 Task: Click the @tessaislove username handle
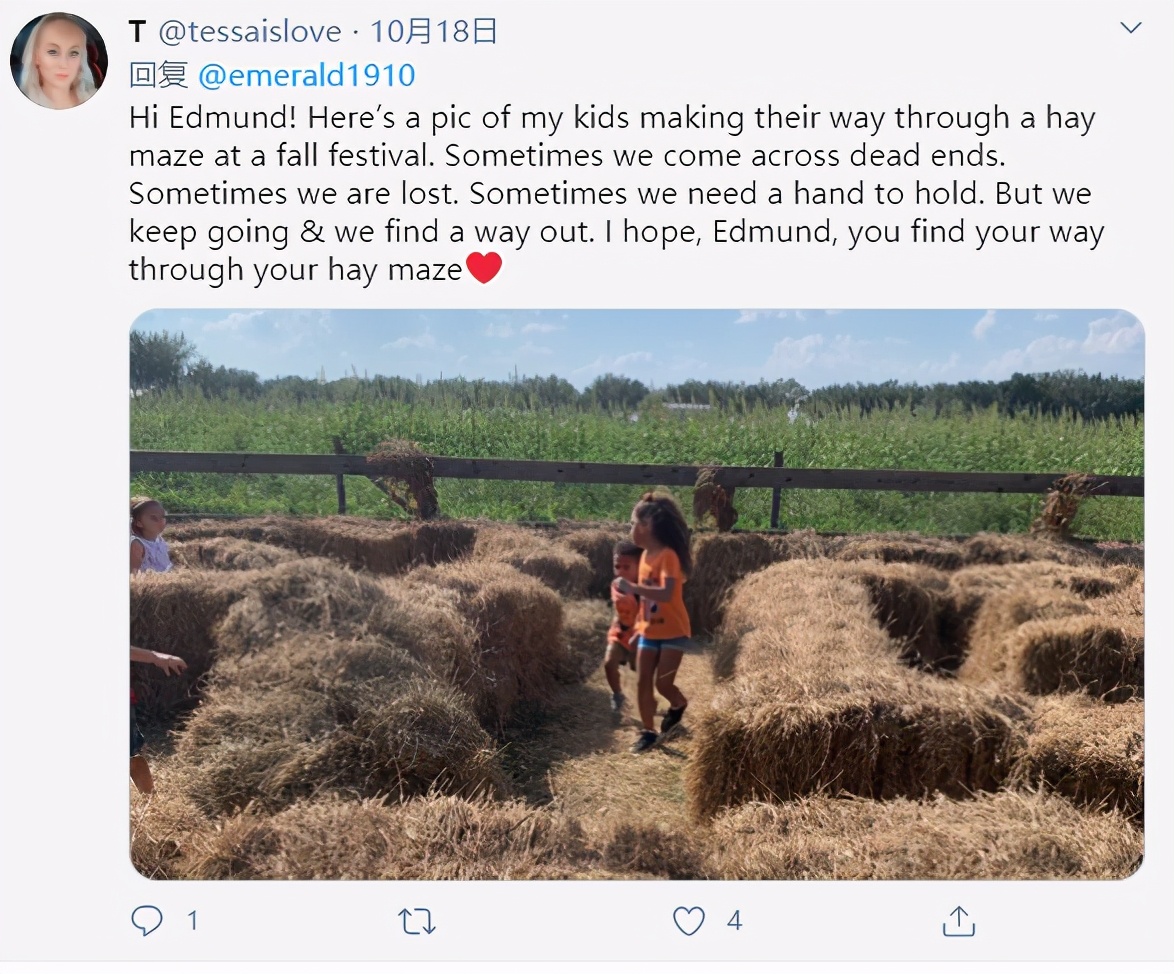tap(250, 31)
